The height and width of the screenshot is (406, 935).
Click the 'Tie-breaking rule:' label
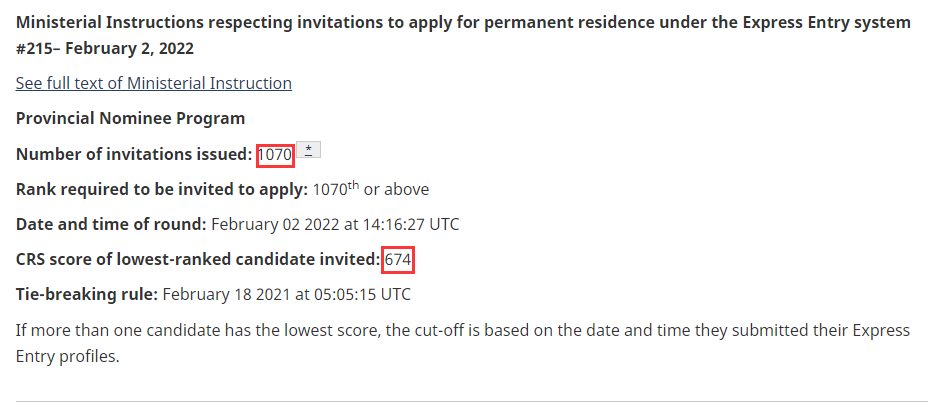click(x=86, y=295)
